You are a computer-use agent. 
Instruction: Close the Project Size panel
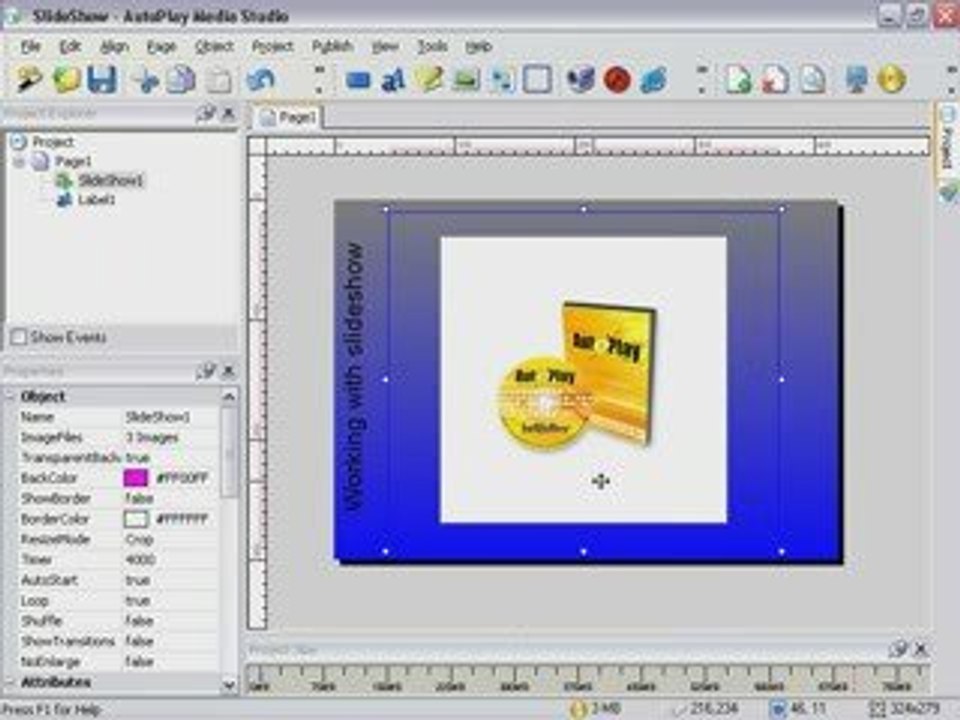921,649
